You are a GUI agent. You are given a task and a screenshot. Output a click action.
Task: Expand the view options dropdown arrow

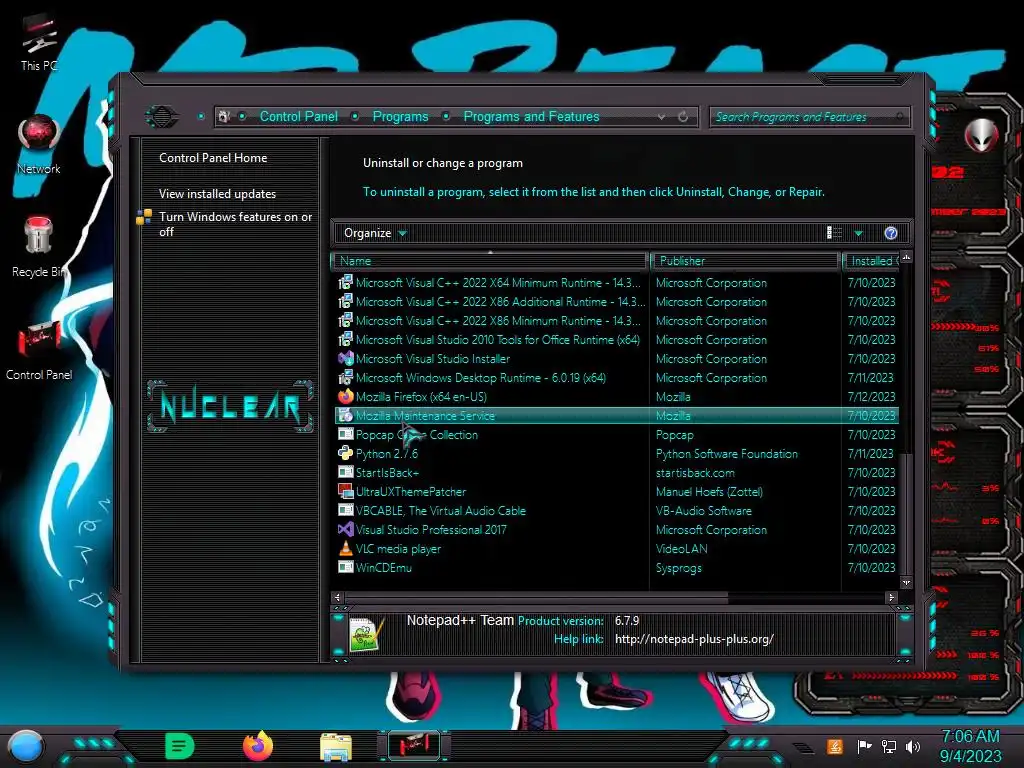coord(859,233)
